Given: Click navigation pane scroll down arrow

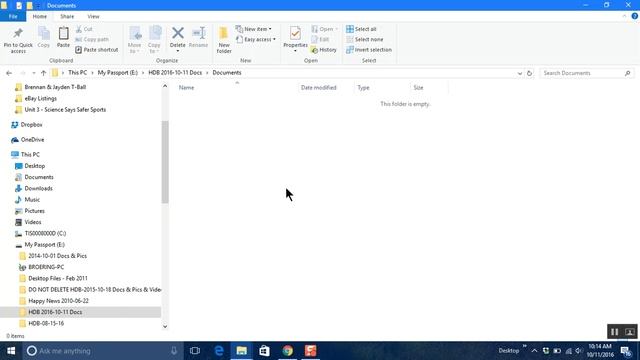Looking at the screenshot, I should coord(165,326).
